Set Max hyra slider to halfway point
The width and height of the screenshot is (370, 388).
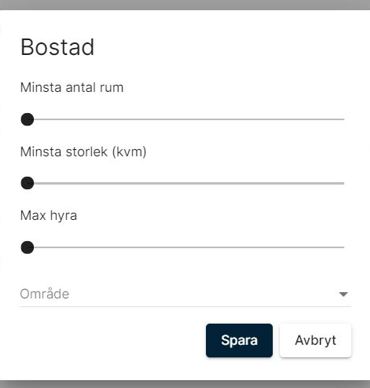point(186,248)
